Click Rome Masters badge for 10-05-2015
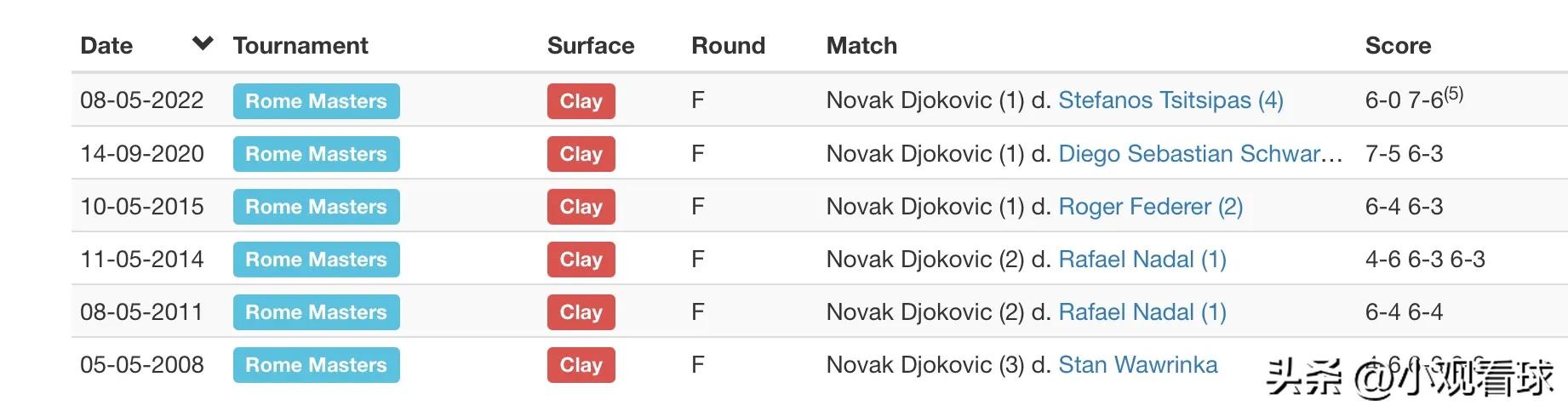1568x411 pixels. (x=316, y=207)
